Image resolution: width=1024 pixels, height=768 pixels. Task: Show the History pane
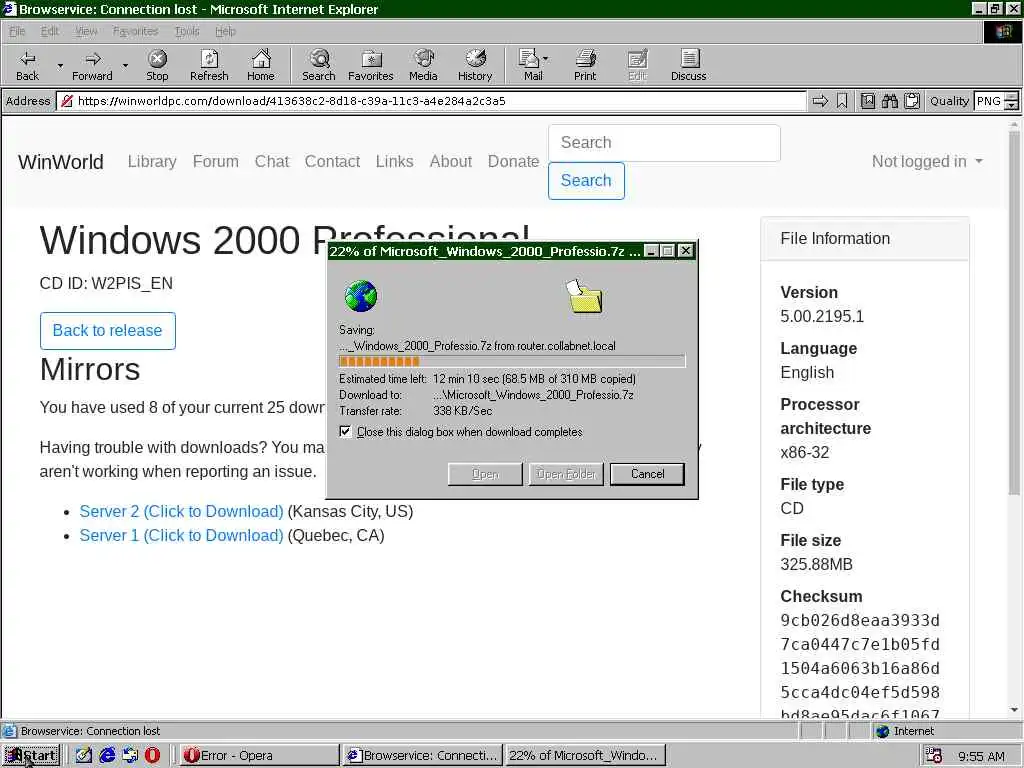coord(475,65)
